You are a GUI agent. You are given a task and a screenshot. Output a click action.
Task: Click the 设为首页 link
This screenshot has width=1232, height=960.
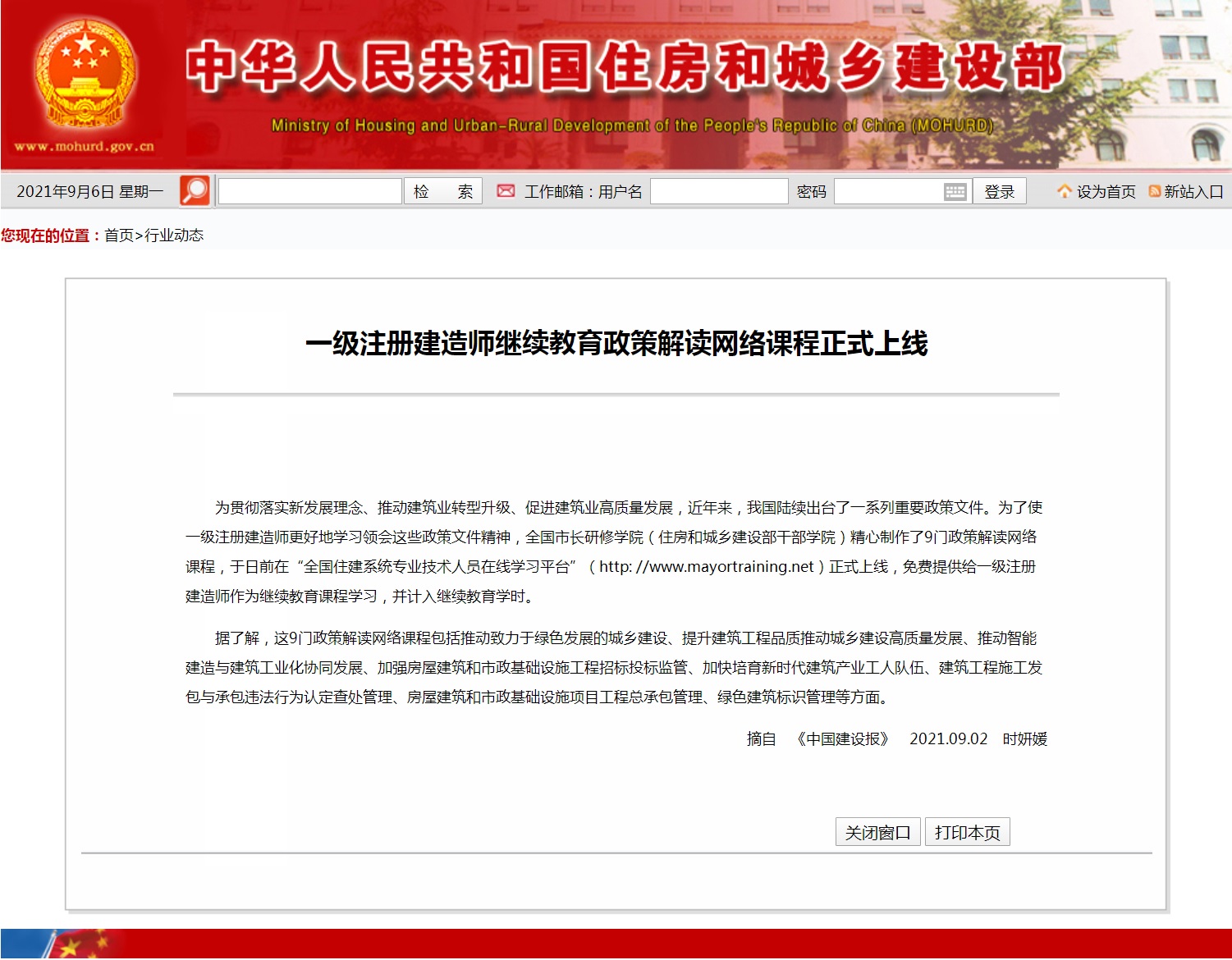[x=1106, y=192]
